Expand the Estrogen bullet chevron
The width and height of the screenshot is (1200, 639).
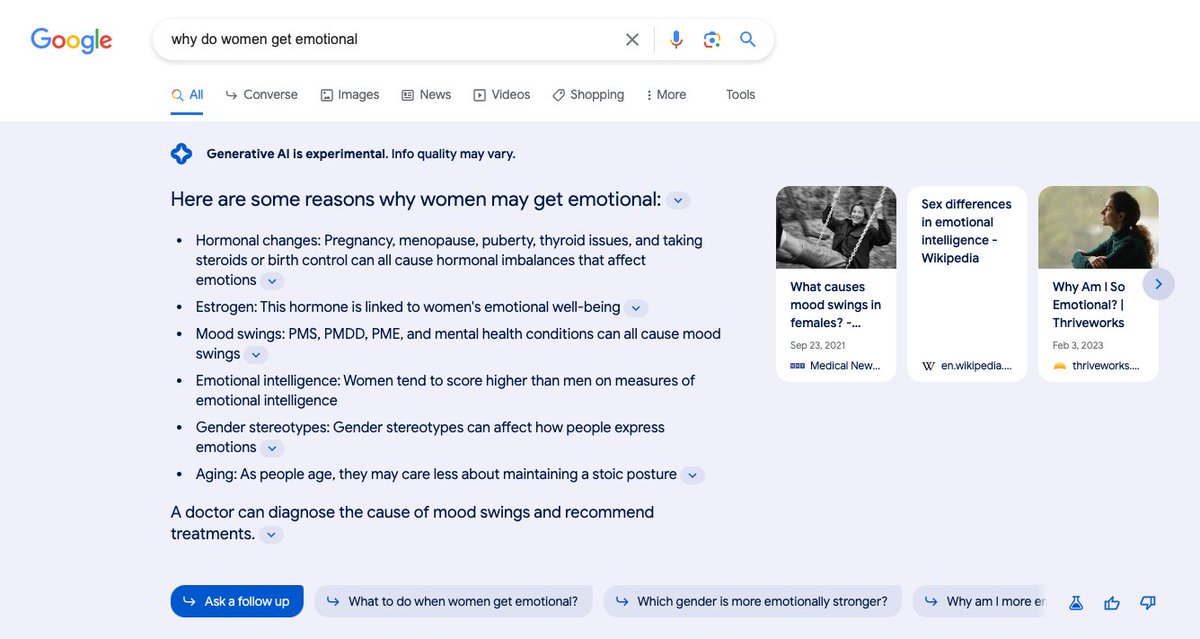pos(636,308)
